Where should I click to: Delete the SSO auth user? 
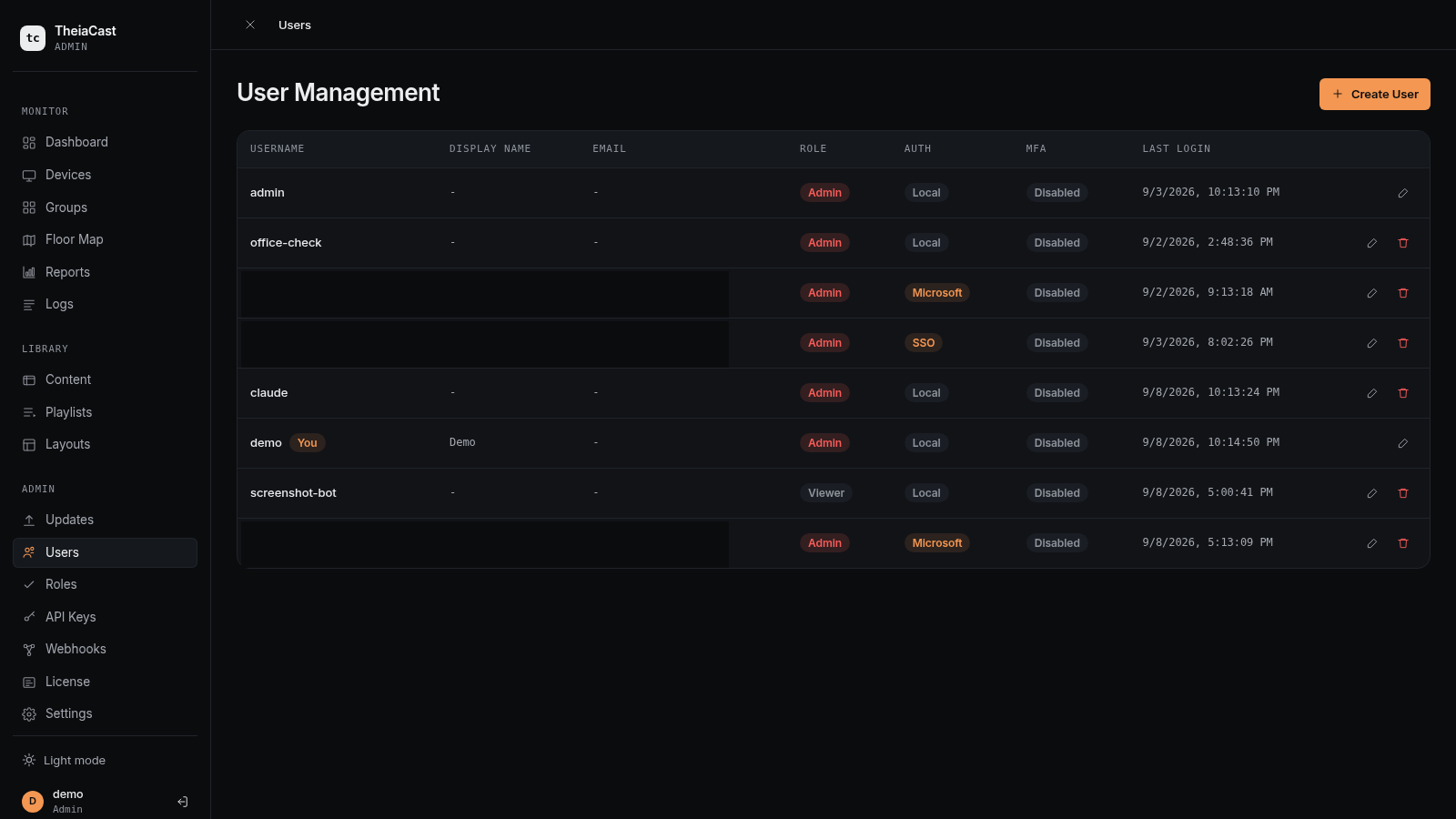(x=1402, y=343)
